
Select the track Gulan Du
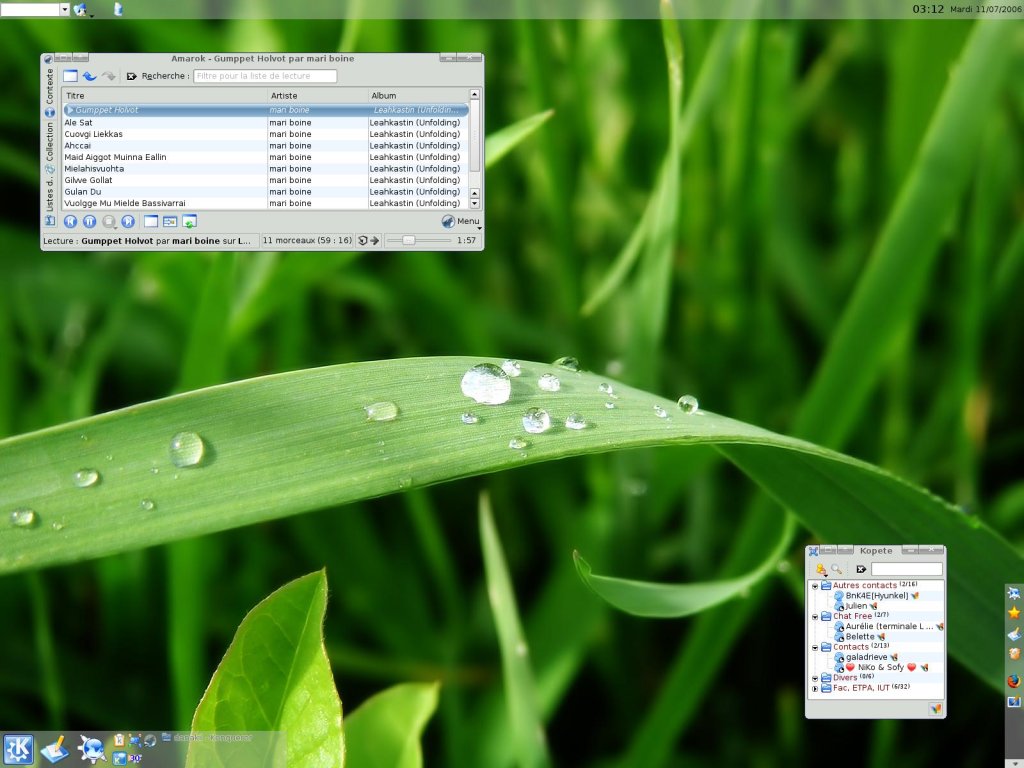coord(266,191)
